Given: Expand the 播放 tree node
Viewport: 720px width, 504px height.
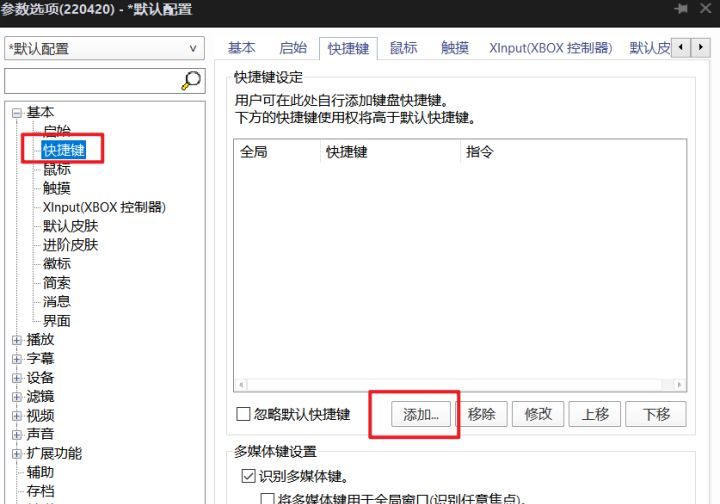Looking at the screenshot, I should (x=17, y=340).
